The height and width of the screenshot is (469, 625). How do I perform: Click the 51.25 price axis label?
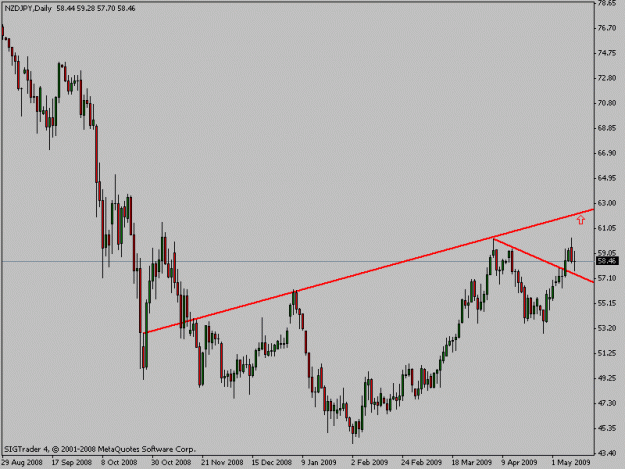point(607,353)
